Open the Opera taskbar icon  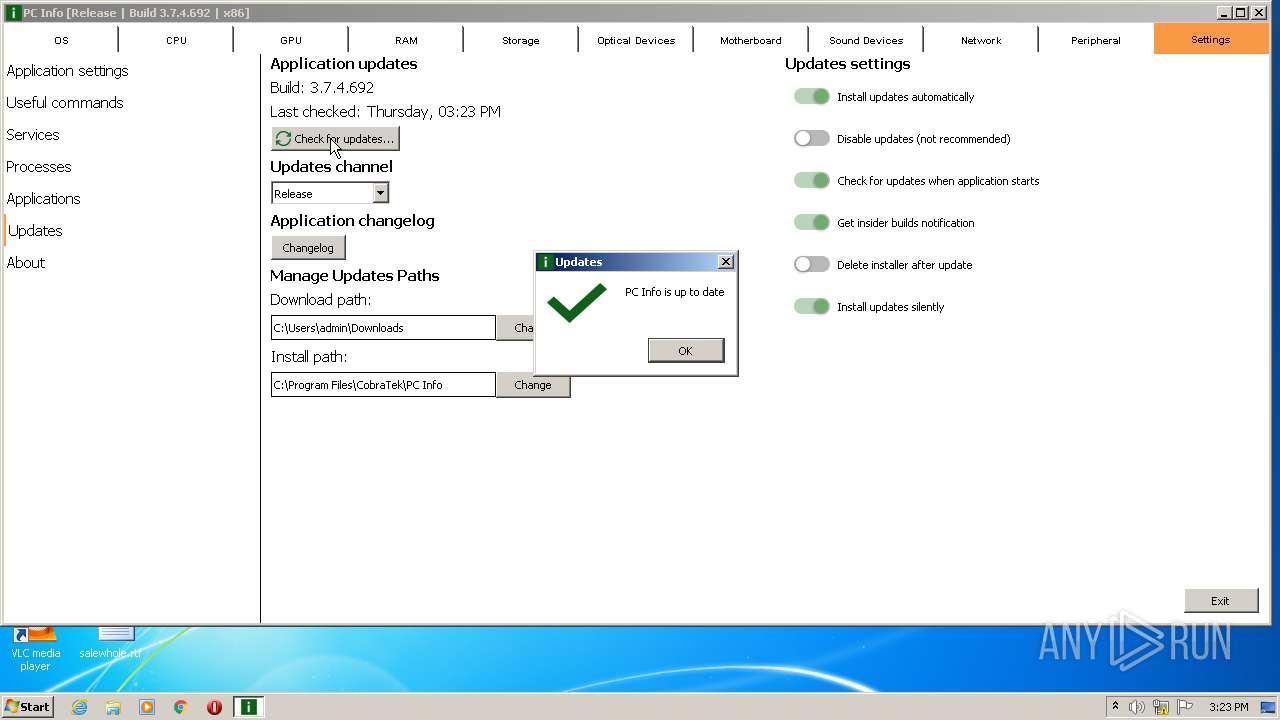214,707
